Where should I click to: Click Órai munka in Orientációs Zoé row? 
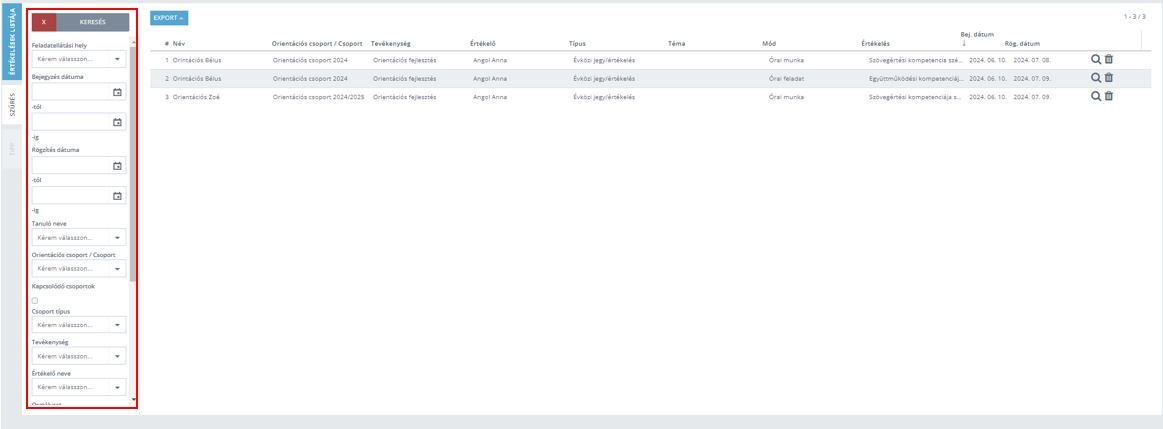pyautogui.click(x=786, y=96)
